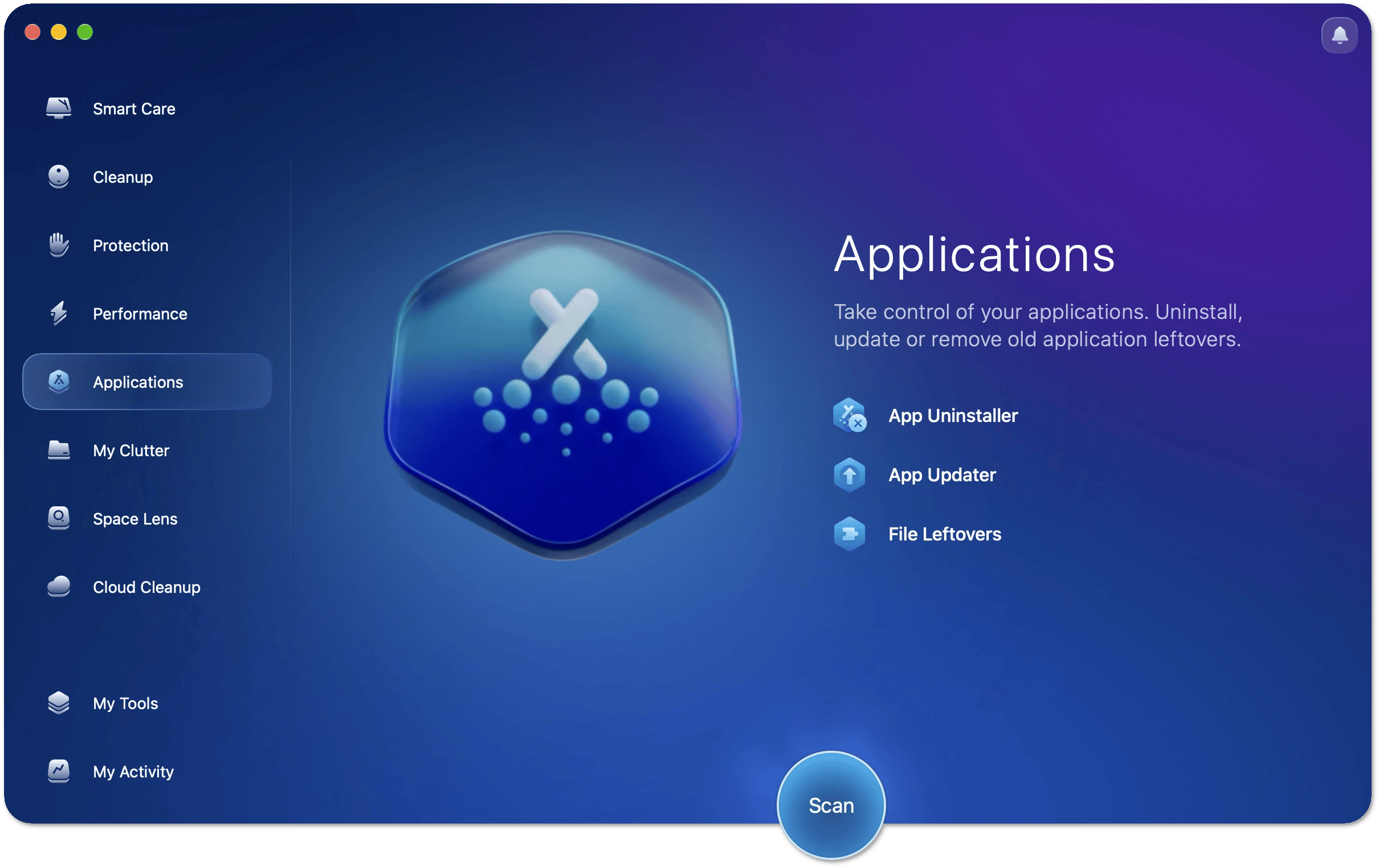Click the My Tools stacked layers icon
The image size is (1379, 868).
point(59,702)
